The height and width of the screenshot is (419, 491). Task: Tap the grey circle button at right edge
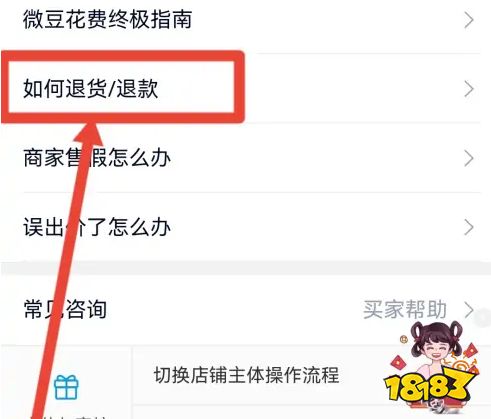click(483, 317)
